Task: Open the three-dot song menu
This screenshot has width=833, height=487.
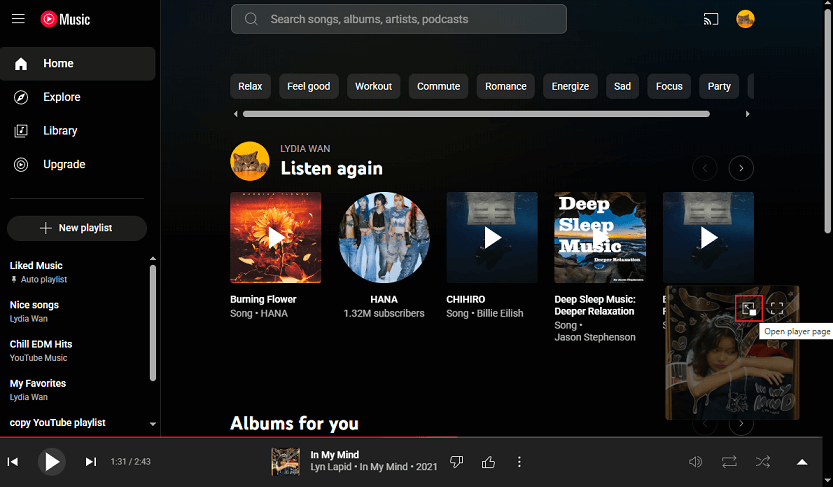Action: (519, 462)
